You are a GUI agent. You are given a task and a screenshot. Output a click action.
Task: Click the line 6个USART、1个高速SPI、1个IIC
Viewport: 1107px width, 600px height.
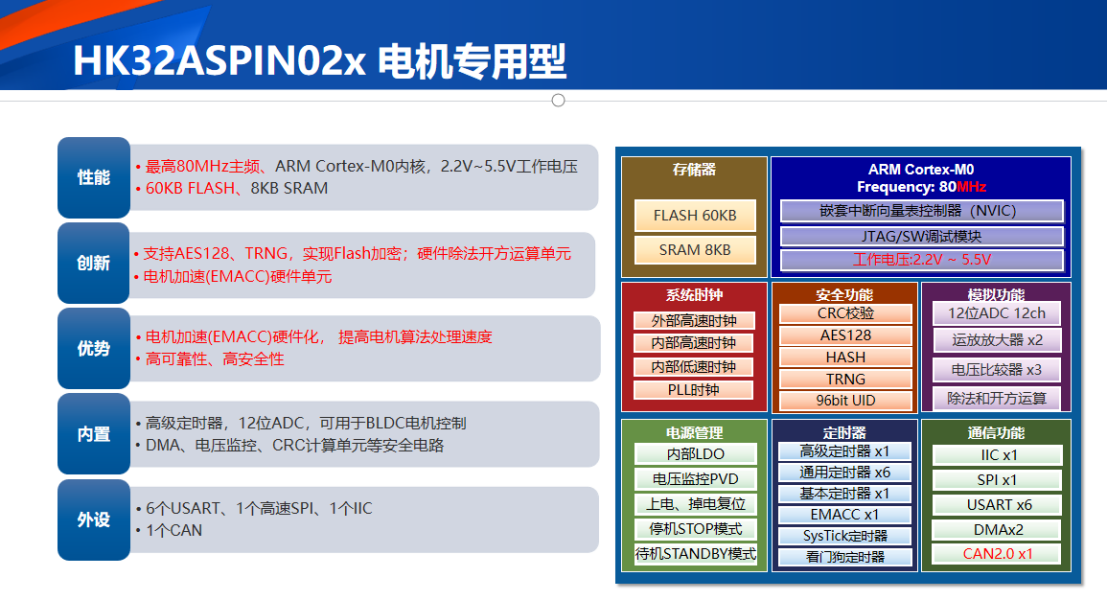tap(258, 508)
